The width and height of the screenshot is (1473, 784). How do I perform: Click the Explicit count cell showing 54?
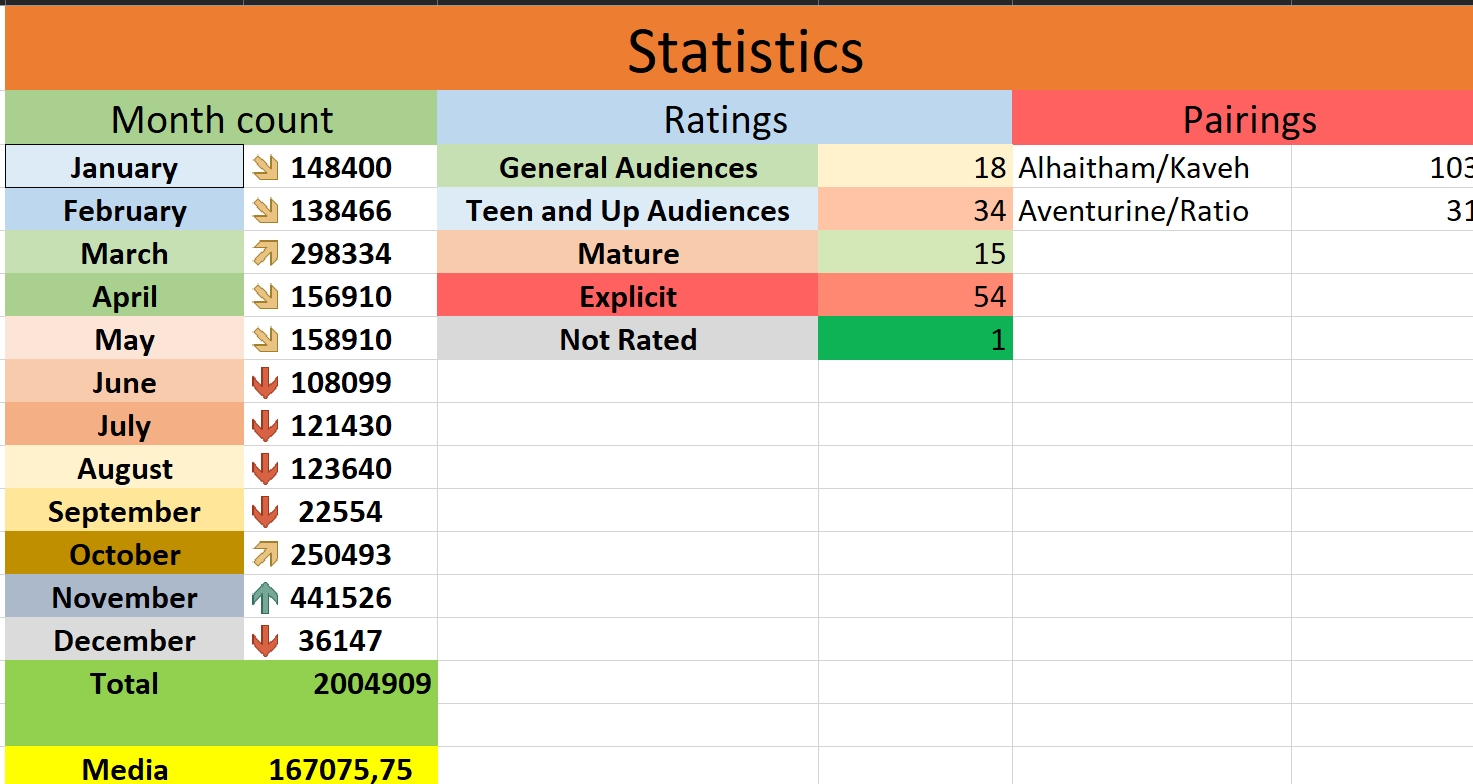pyautogui.click(x=915, y=297)
